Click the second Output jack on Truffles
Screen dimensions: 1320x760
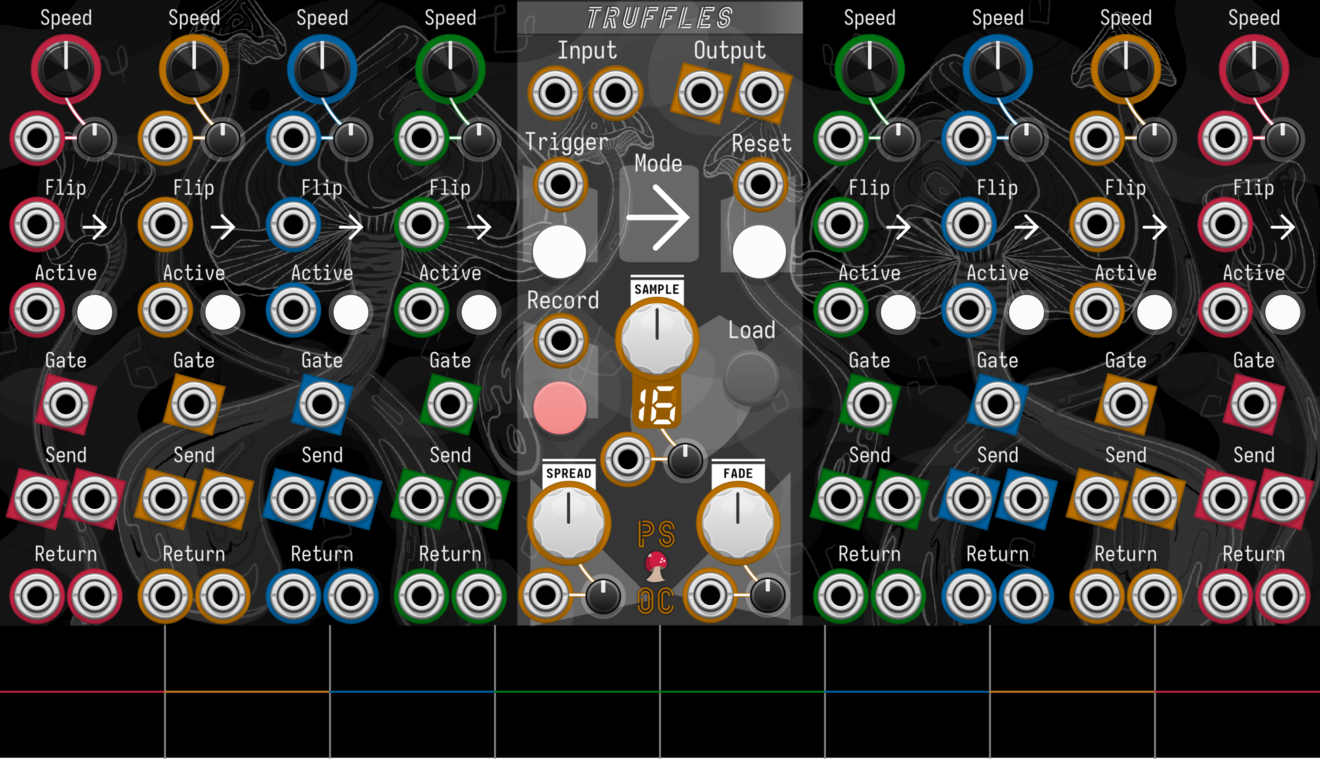(x=762, y=94)
